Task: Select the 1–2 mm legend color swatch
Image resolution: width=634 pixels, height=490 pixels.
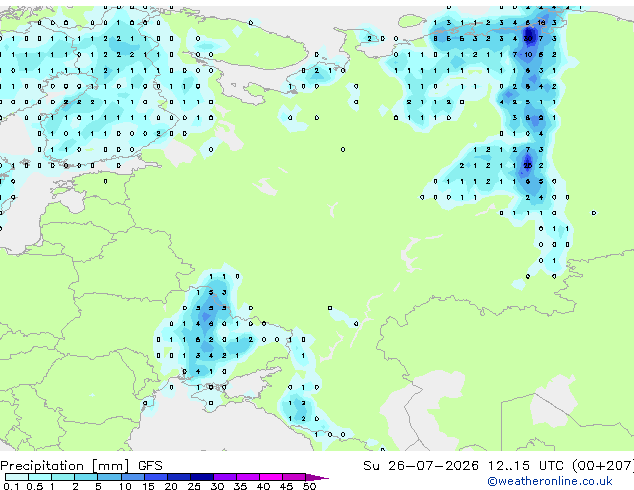Action: 63,477
